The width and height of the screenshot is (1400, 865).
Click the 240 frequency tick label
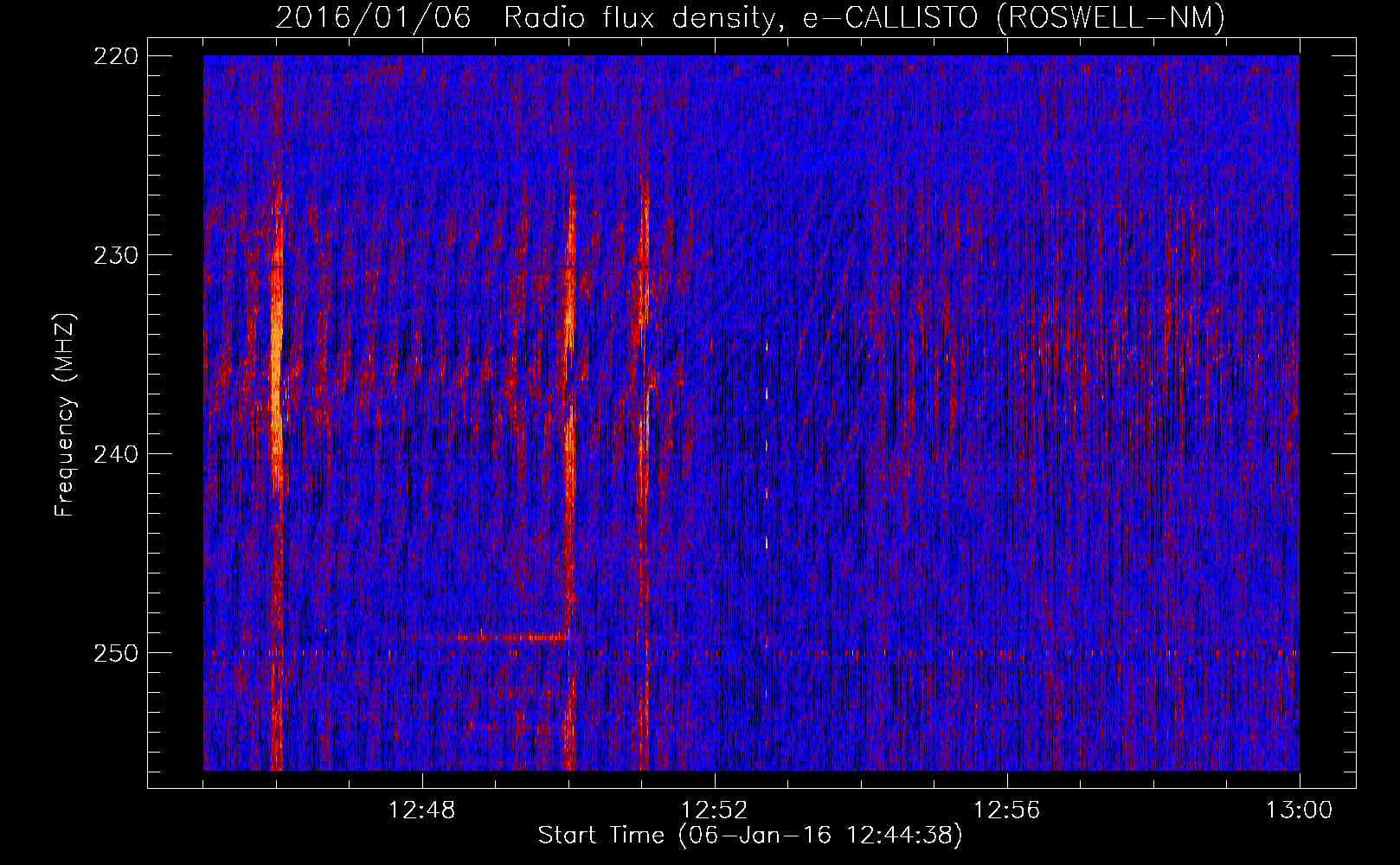[x=115, y=455]
